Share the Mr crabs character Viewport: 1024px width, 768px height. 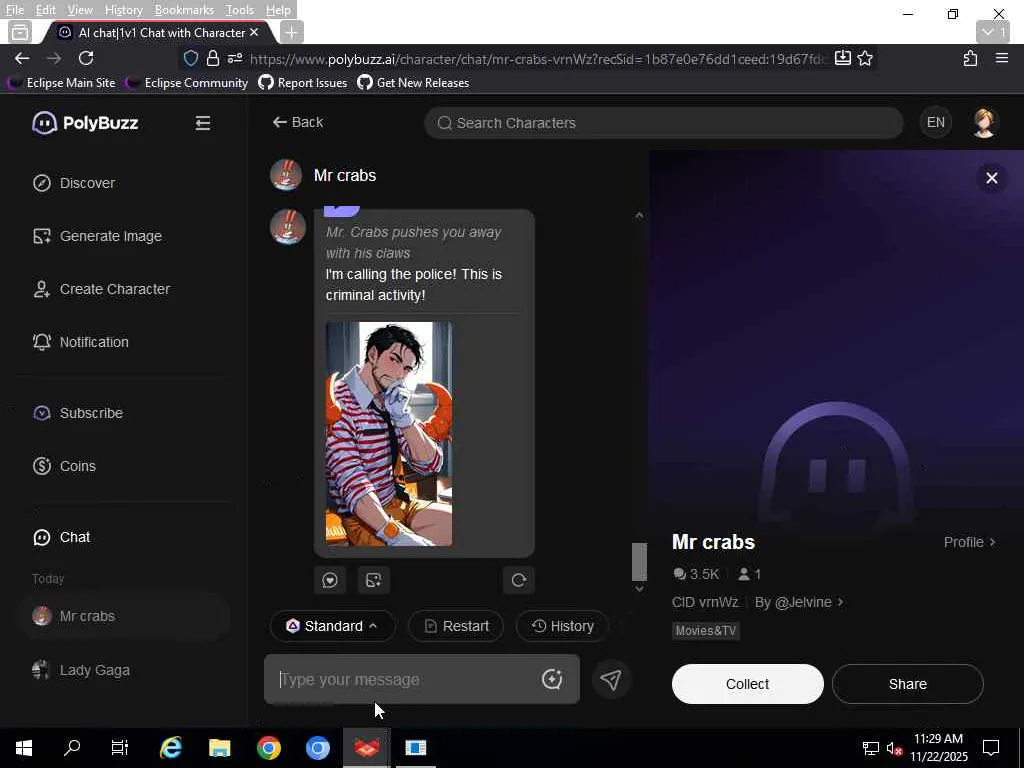coord(908,684)
